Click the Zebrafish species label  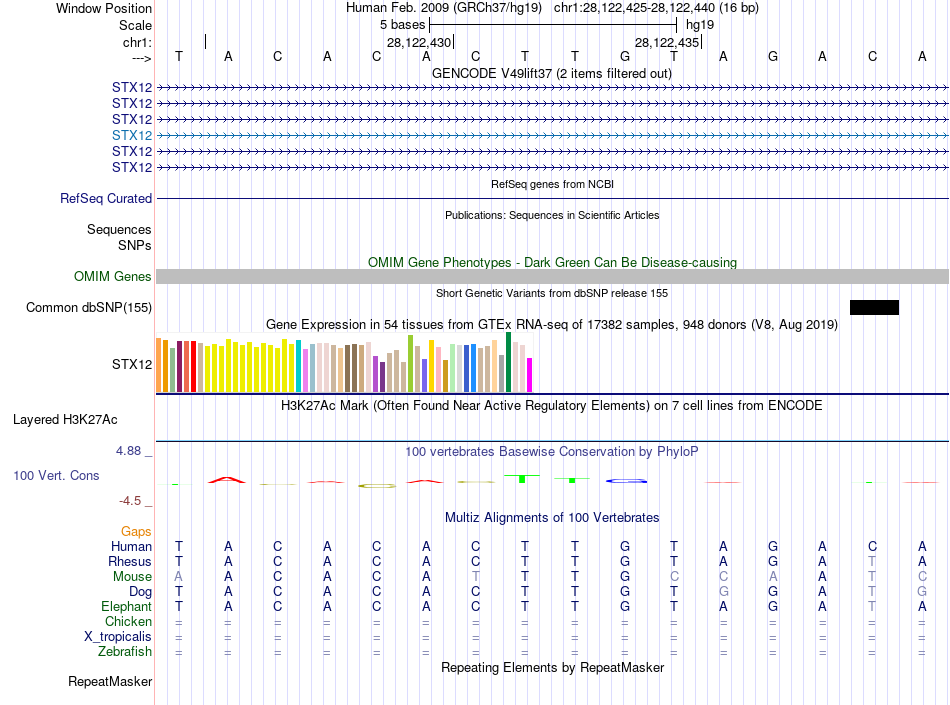[x=125, y=652]
